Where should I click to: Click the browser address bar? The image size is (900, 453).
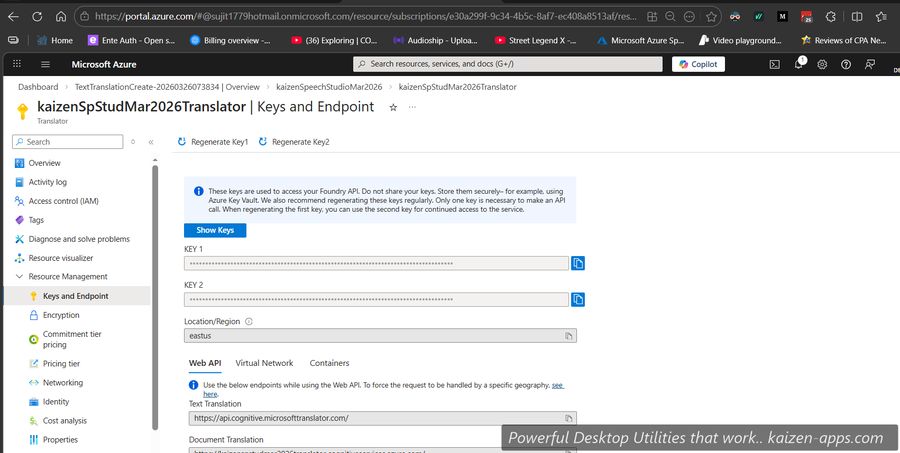366,17
